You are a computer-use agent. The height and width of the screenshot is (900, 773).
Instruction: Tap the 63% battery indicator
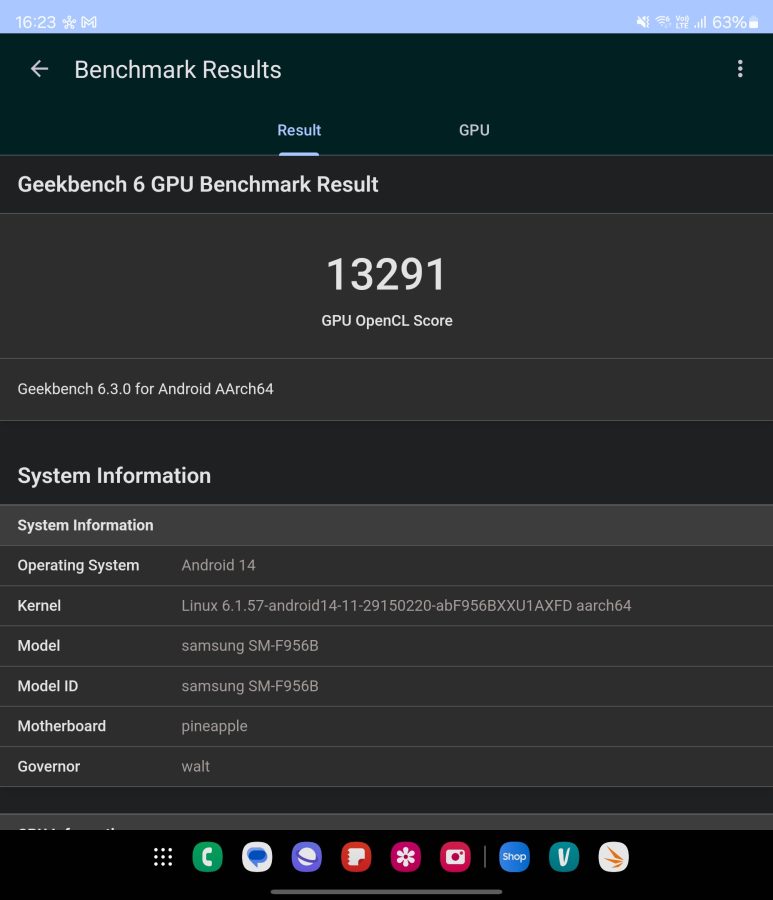click(x=735, y=22)
